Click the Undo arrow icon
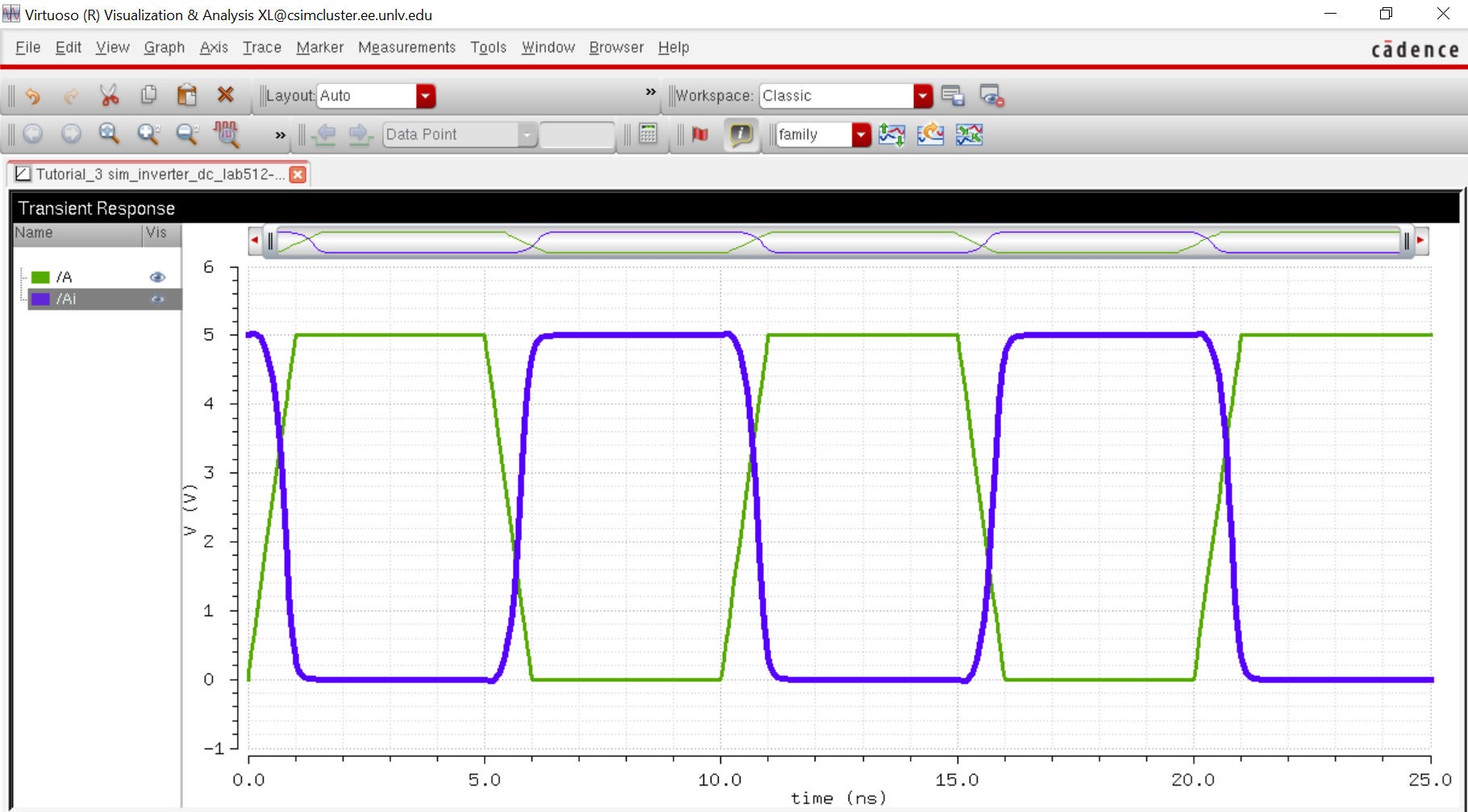This screenshot has height=812, width=1468. (32, 95)
